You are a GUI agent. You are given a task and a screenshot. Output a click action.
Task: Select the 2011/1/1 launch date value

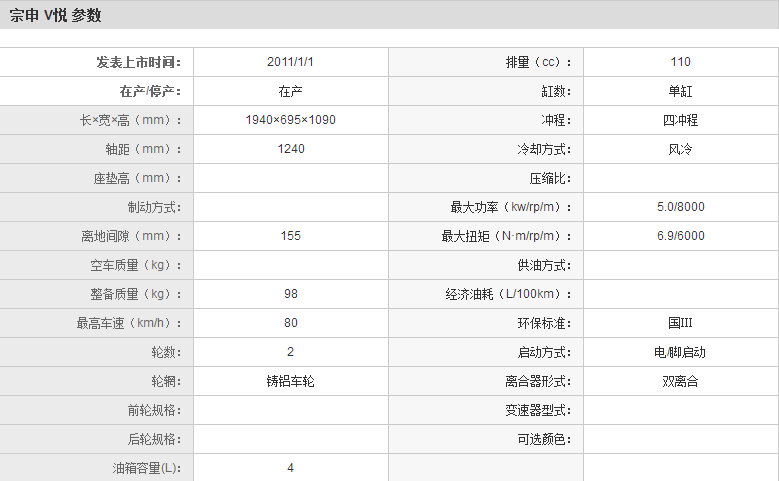point(291,62)
